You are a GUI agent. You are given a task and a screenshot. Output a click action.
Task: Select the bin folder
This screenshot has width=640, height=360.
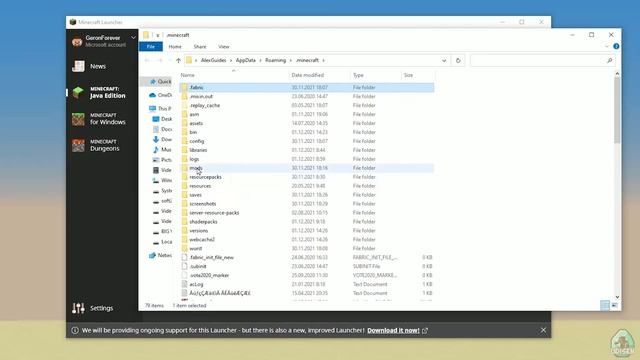[x=307, y=132]
